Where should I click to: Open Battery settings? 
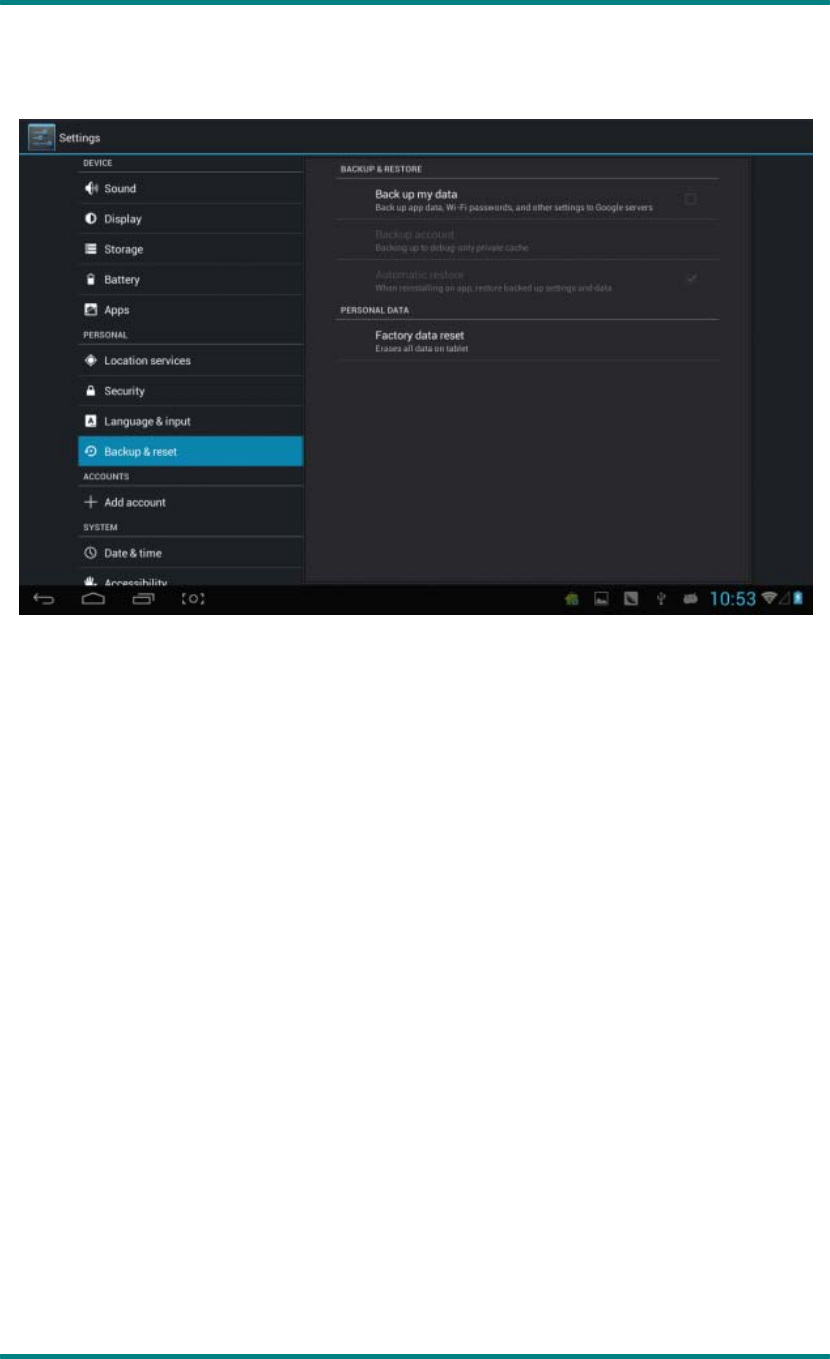click(x=190, y=280)
